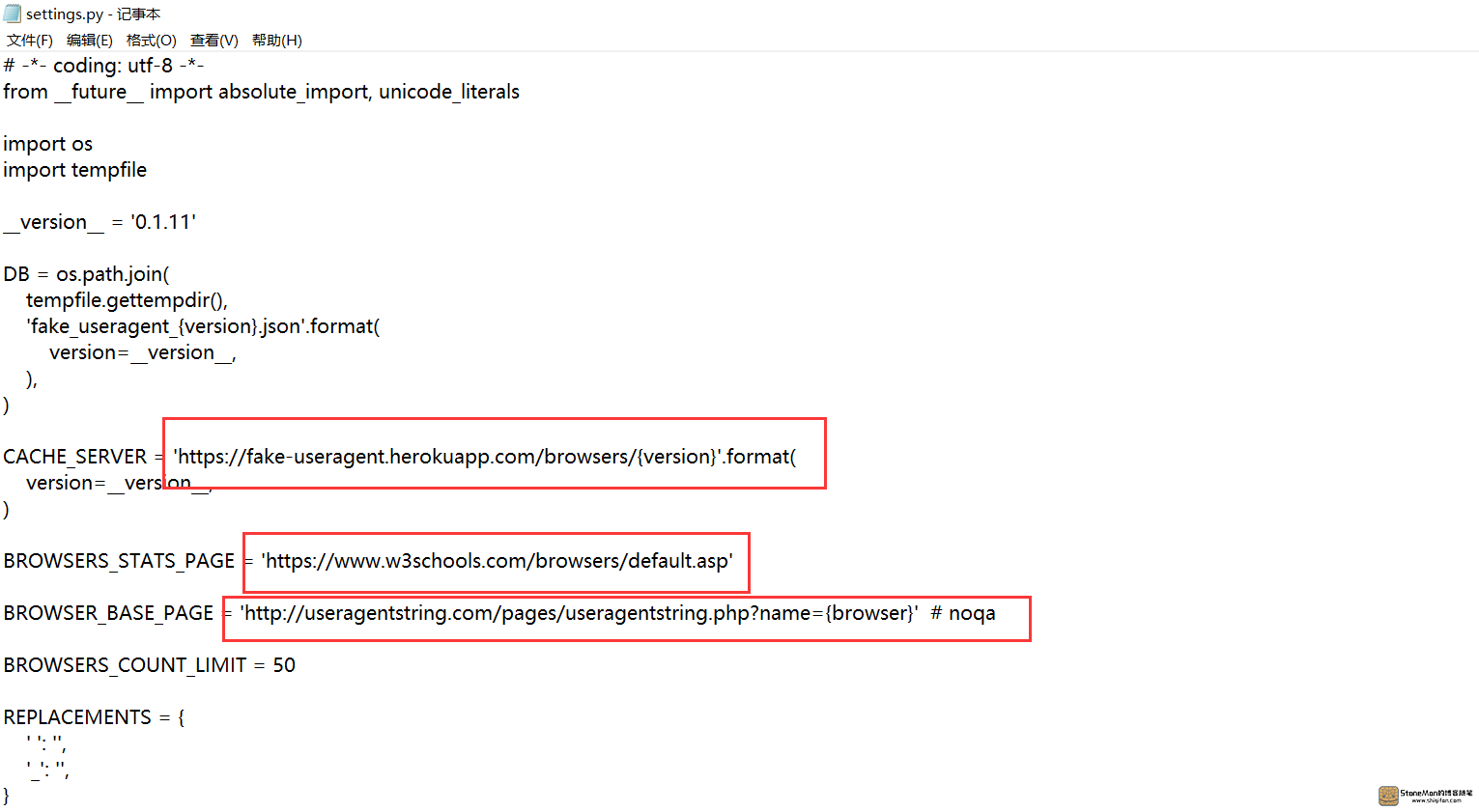Image resolution: width=1479 pixels, height=812 pixels.
Task: Click the '# noqa' comment
Action: tap(963, 613)
